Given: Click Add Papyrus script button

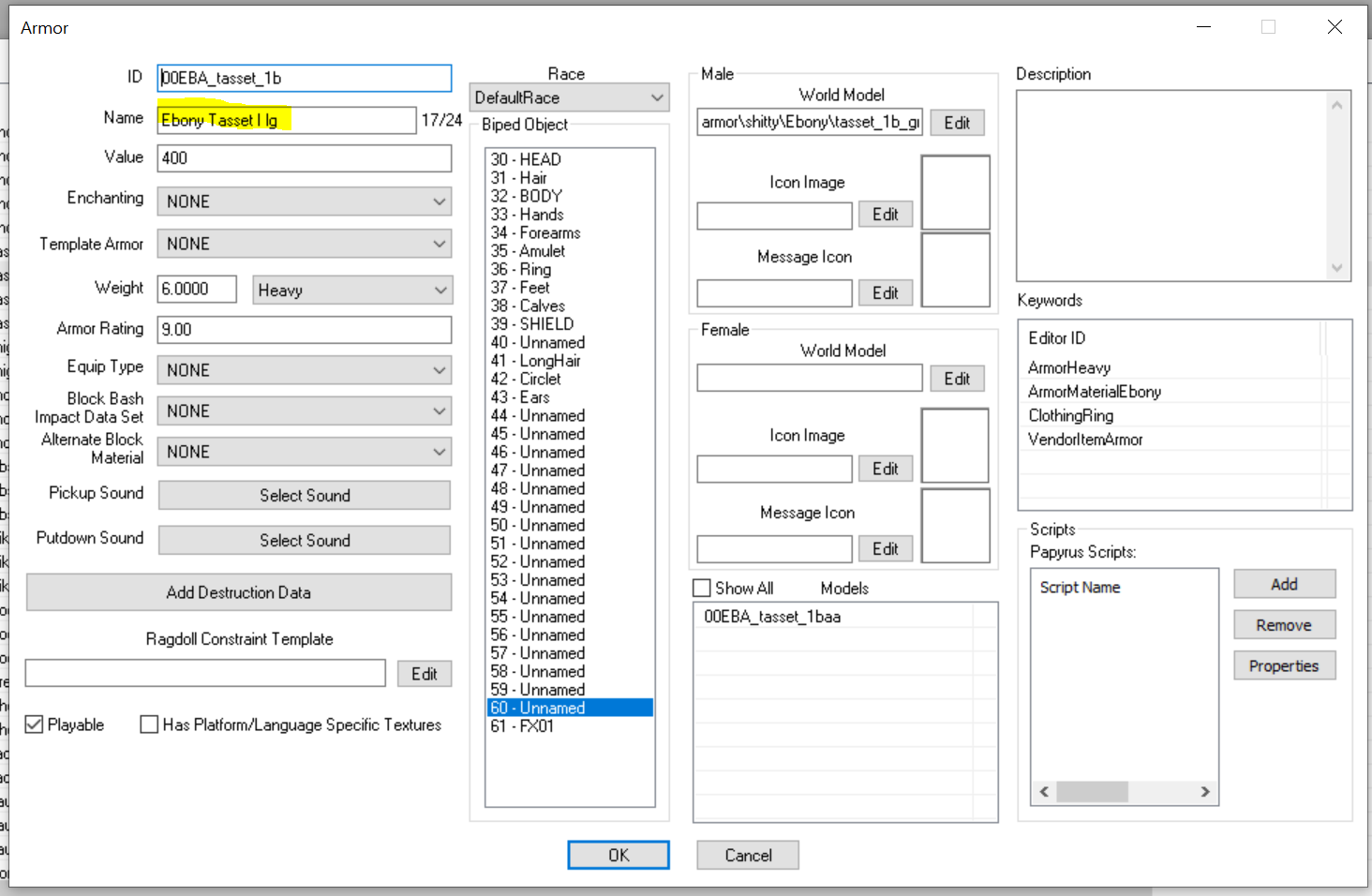Looking at the screenshot, I should (1285, 584).
